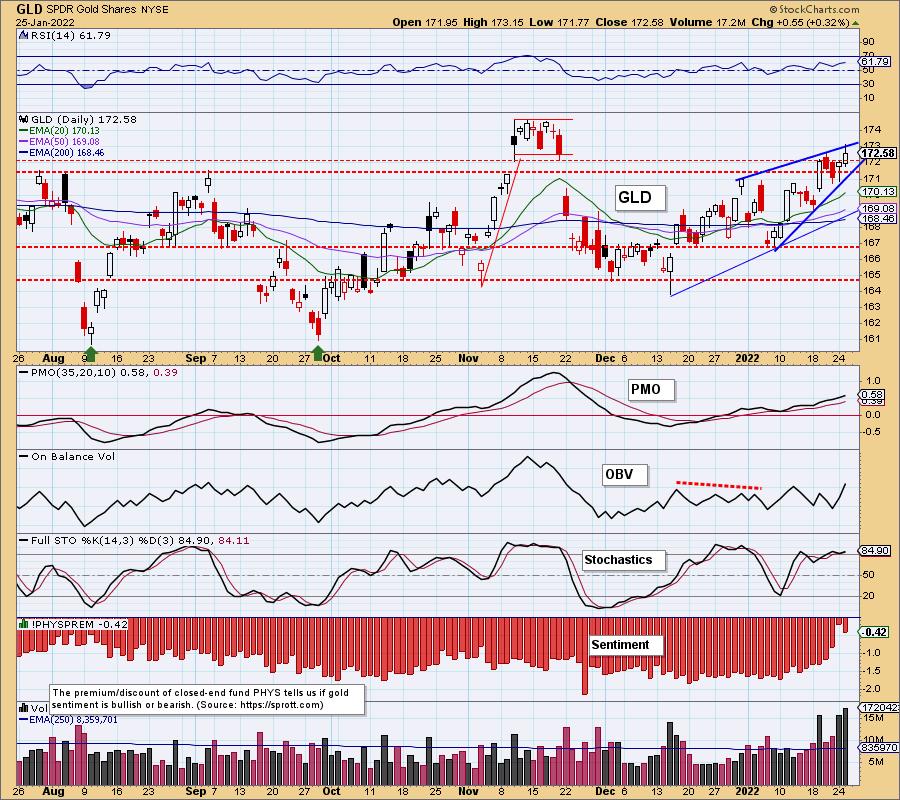This screenshot has width=900, height=800.
Task: Click the Volume 17.2M header value
Action: [707, 22]
